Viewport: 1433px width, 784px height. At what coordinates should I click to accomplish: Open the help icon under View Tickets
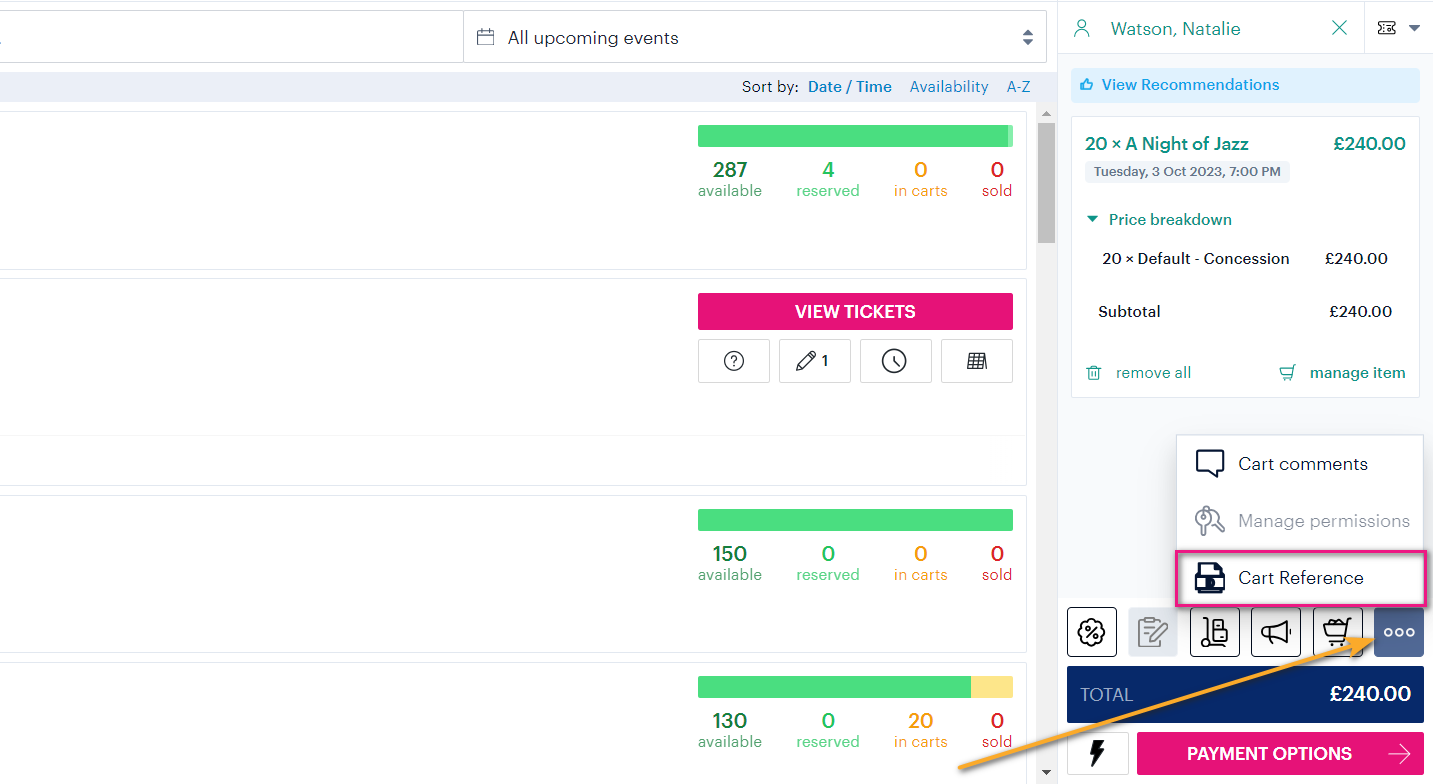(x=733, y=360)
